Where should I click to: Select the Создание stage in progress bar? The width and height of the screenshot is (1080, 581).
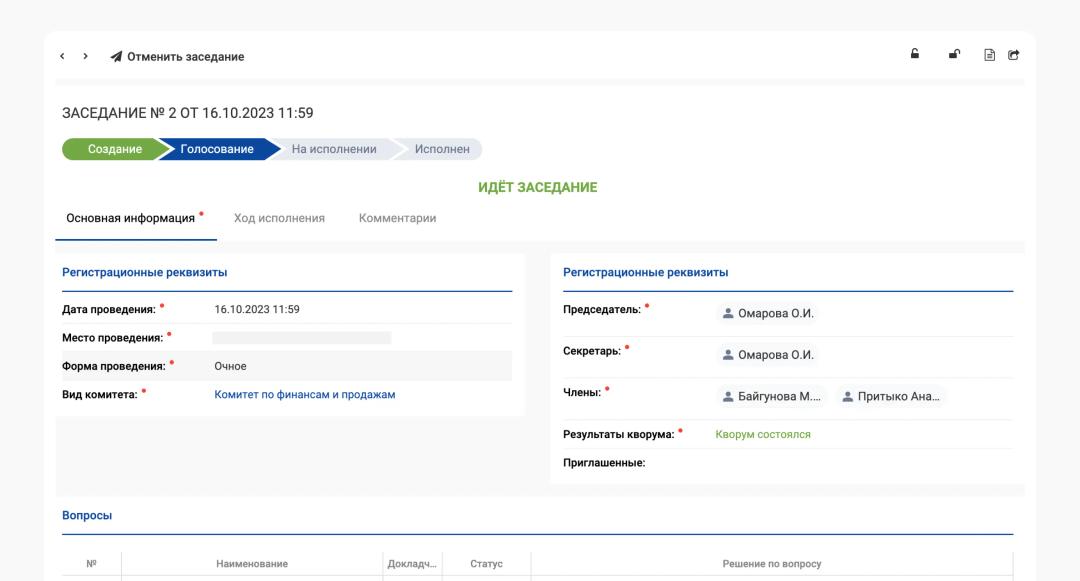click(x=114, y=149)
